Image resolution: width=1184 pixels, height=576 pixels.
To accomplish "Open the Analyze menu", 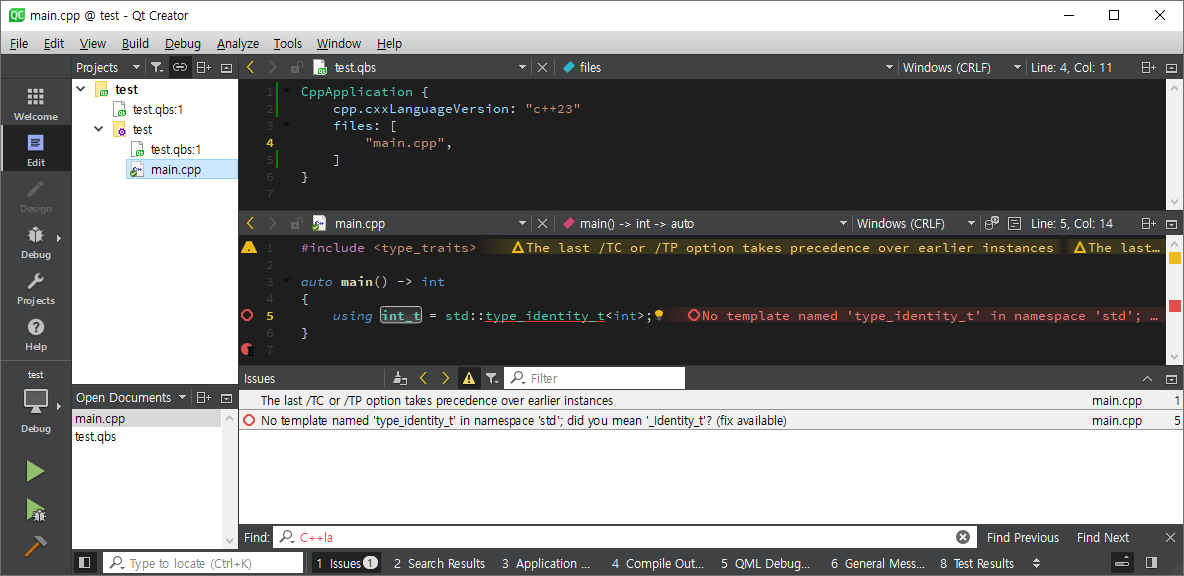I will click(238, 43).
